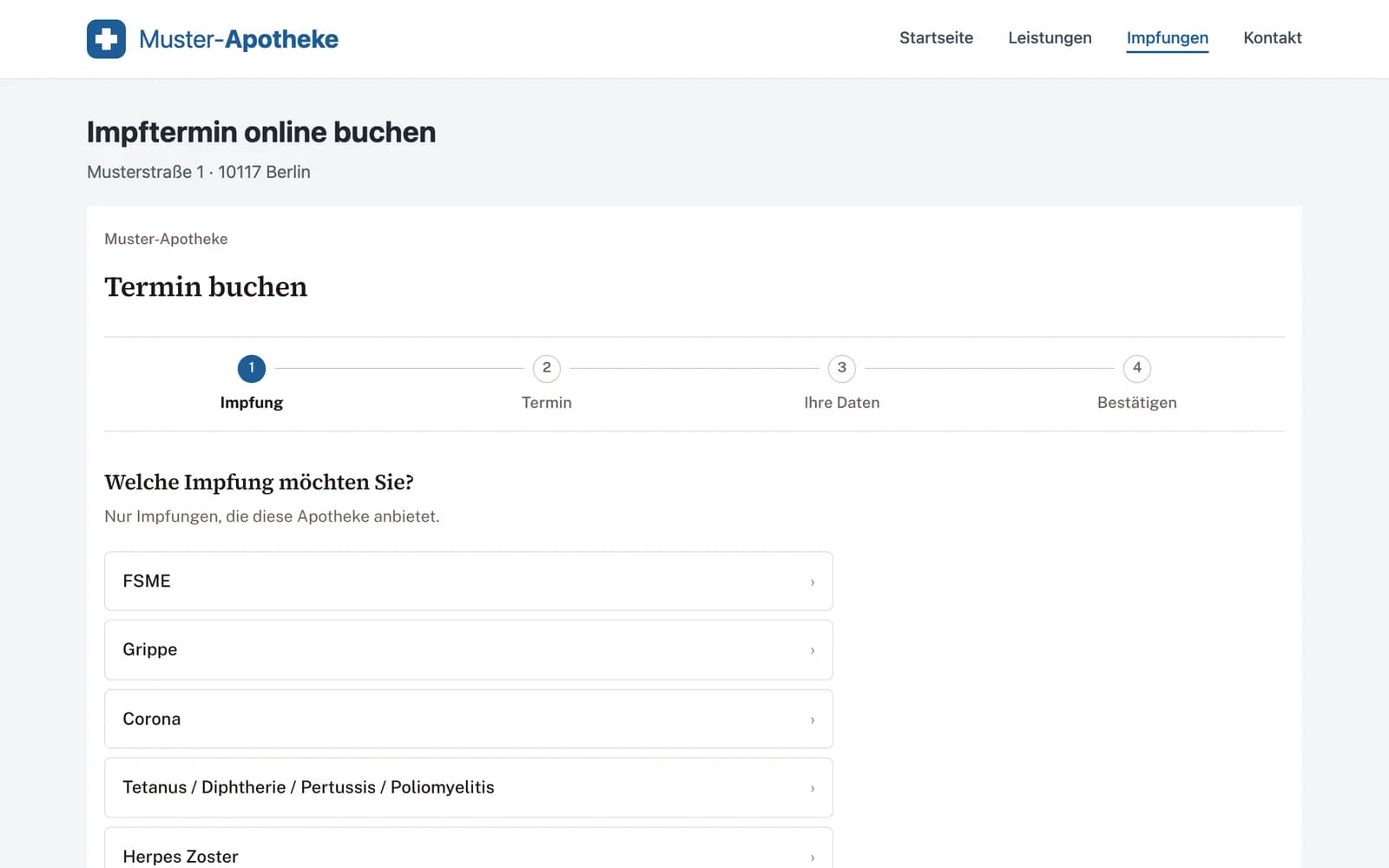Click the pharmacy cross logo icon
The width and height of the screenshot is (1389, 868).
click(x=106, y=39)
